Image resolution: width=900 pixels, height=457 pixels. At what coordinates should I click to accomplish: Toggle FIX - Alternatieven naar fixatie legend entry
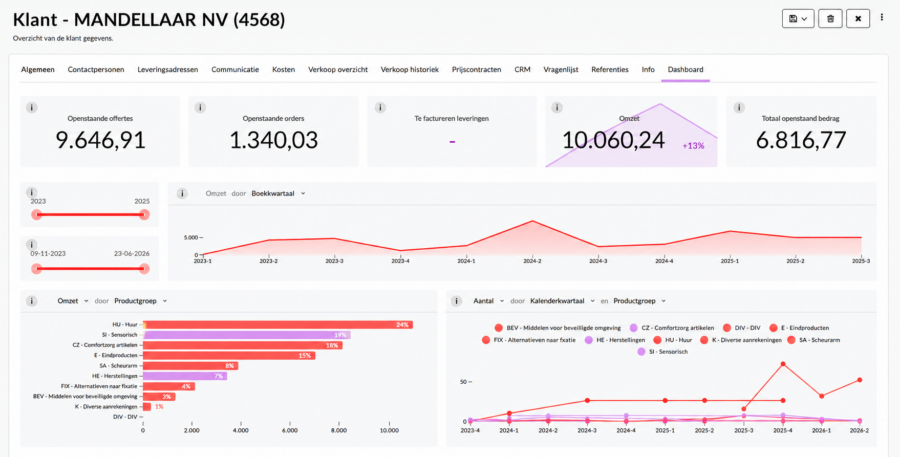(529, 340)
